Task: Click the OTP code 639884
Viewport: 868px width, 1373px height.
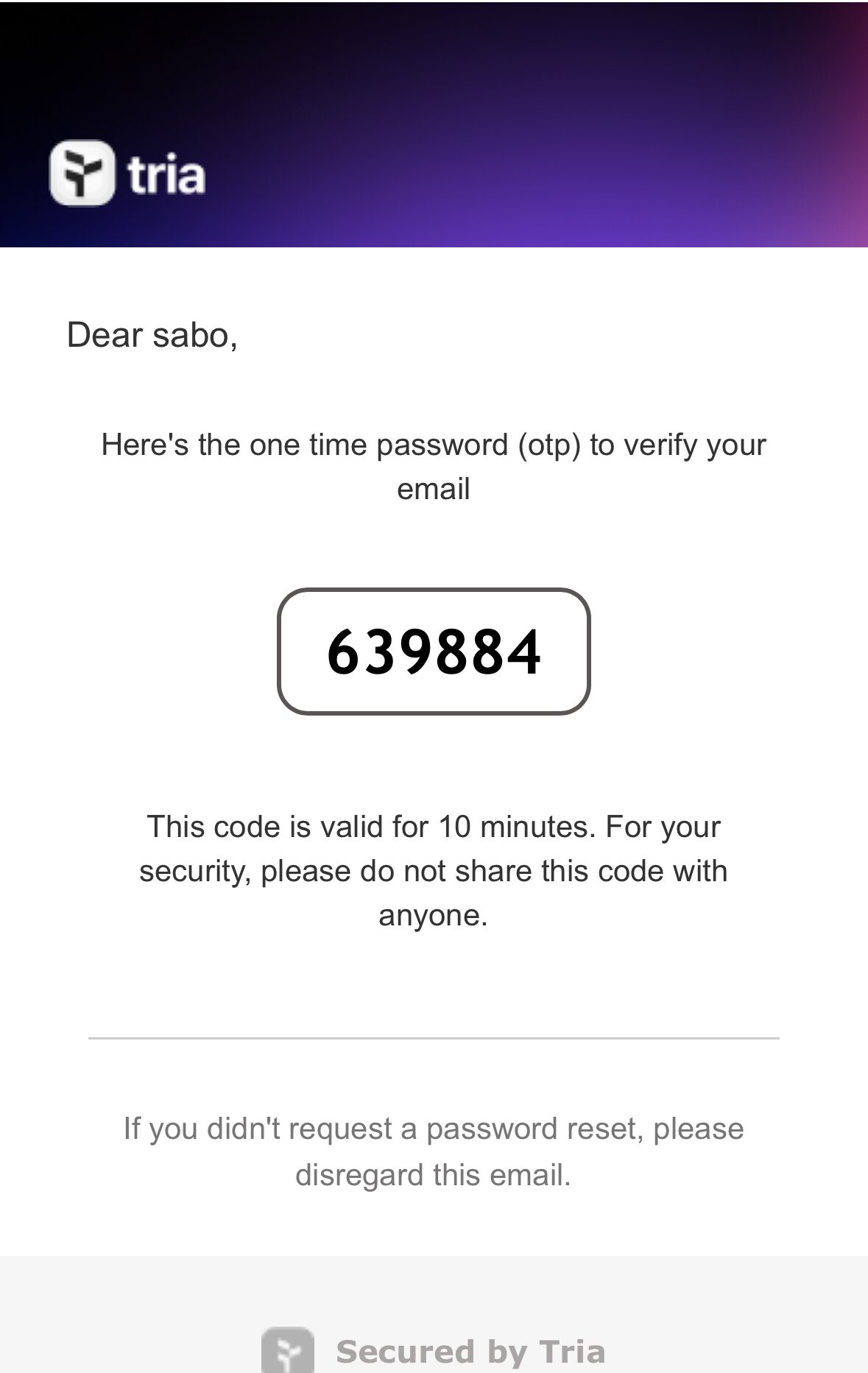Action: (x=434, y=652)
